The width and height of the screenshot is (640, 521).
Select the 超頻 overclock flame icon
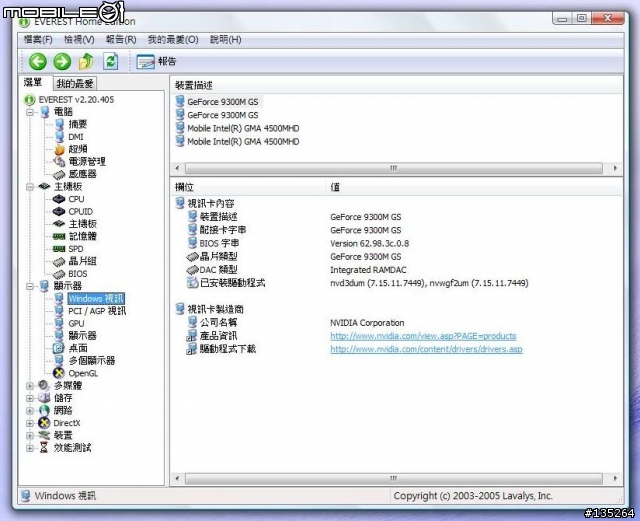60,149
